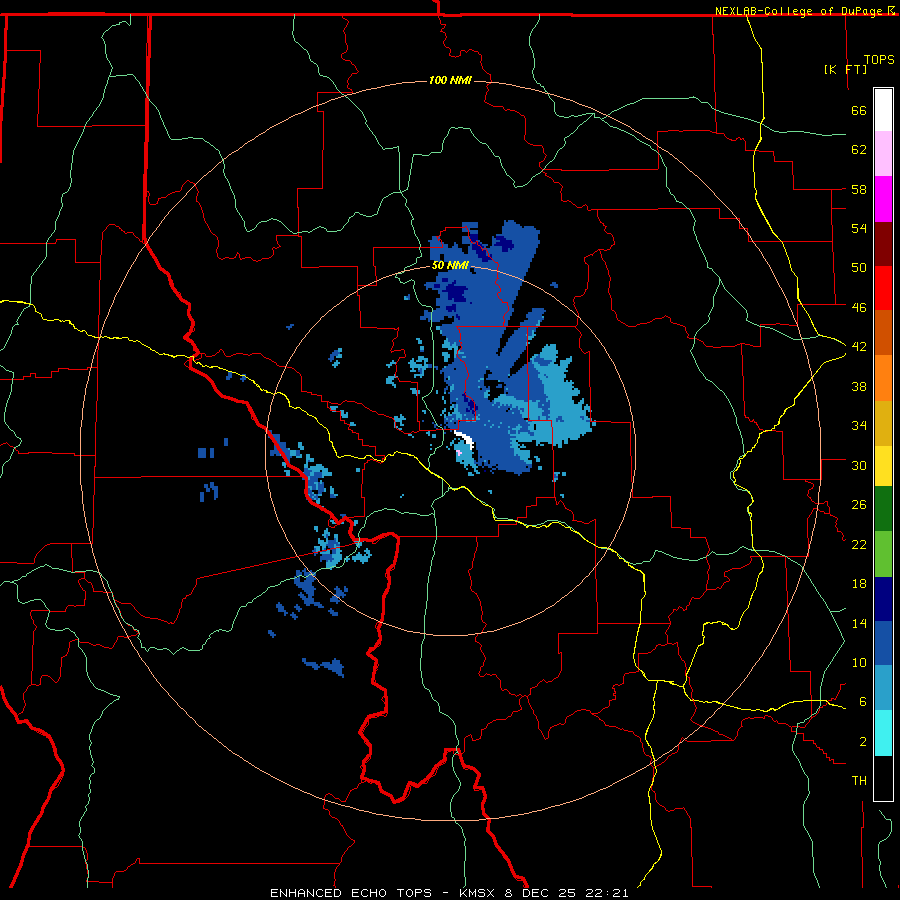Click the 42 value on legend scale
The image size is (900, 900).
point(859,347)
